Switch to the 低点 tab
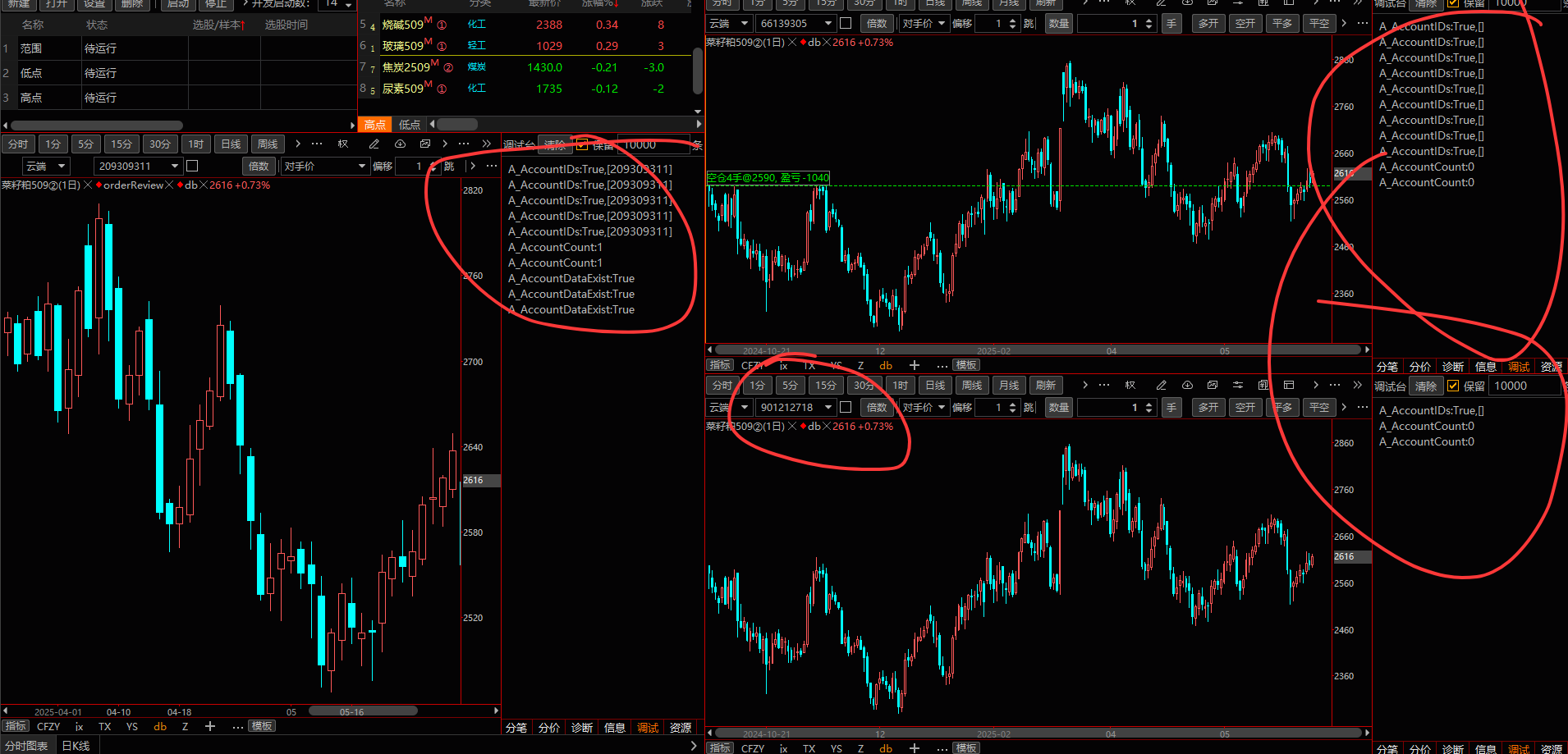This screenshot has height=754, width=1568. tap(410, 124)
